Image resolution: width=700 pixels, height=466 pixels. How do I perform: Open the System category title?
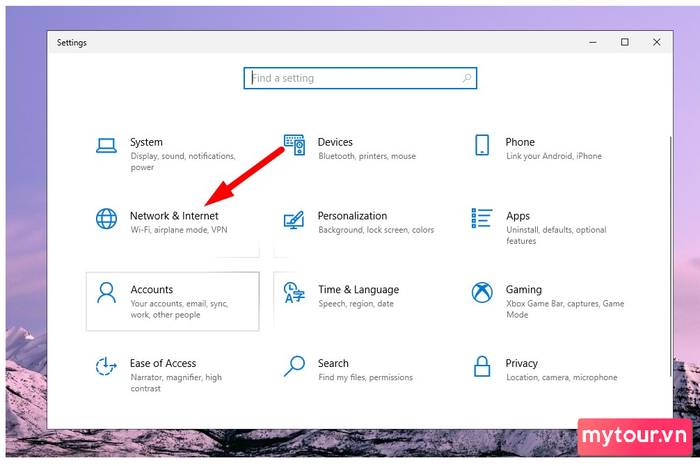click(x=146, y=142)
